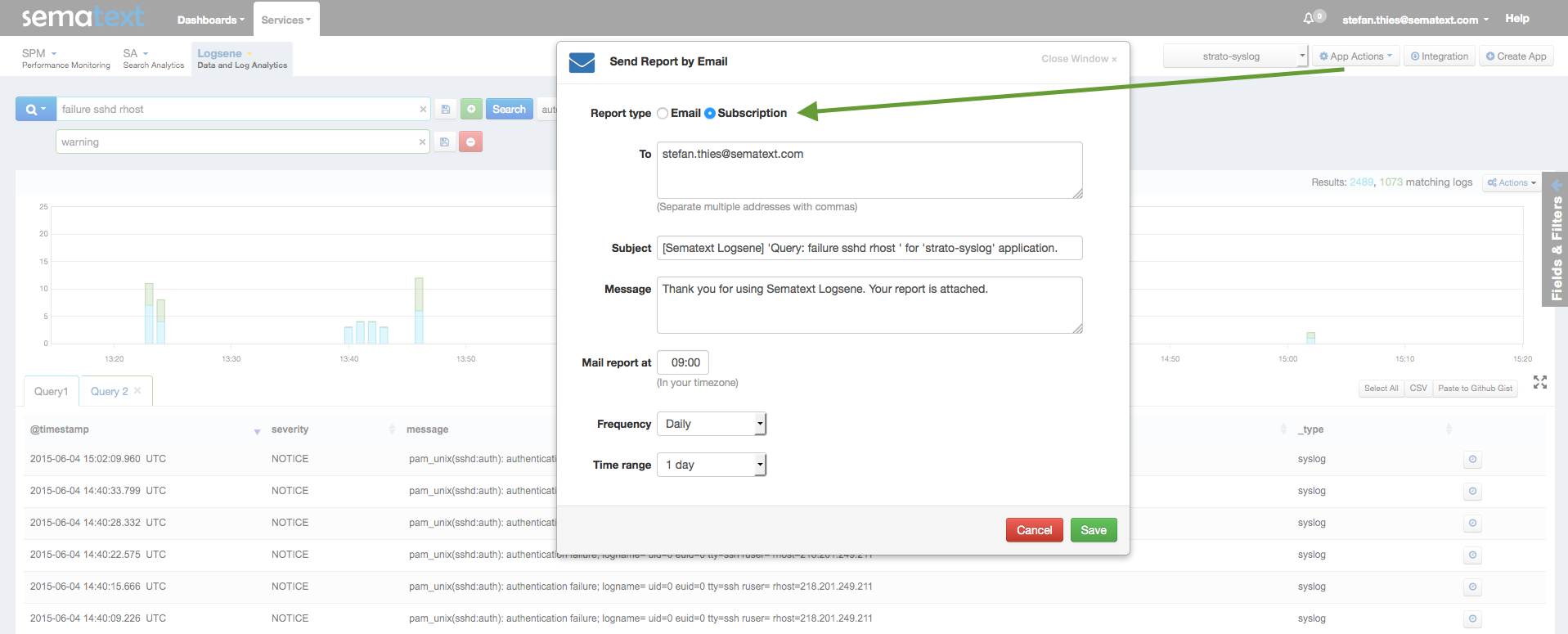Click the Message text area
The height and width of the screenshot is (634, 1568).
869,305
